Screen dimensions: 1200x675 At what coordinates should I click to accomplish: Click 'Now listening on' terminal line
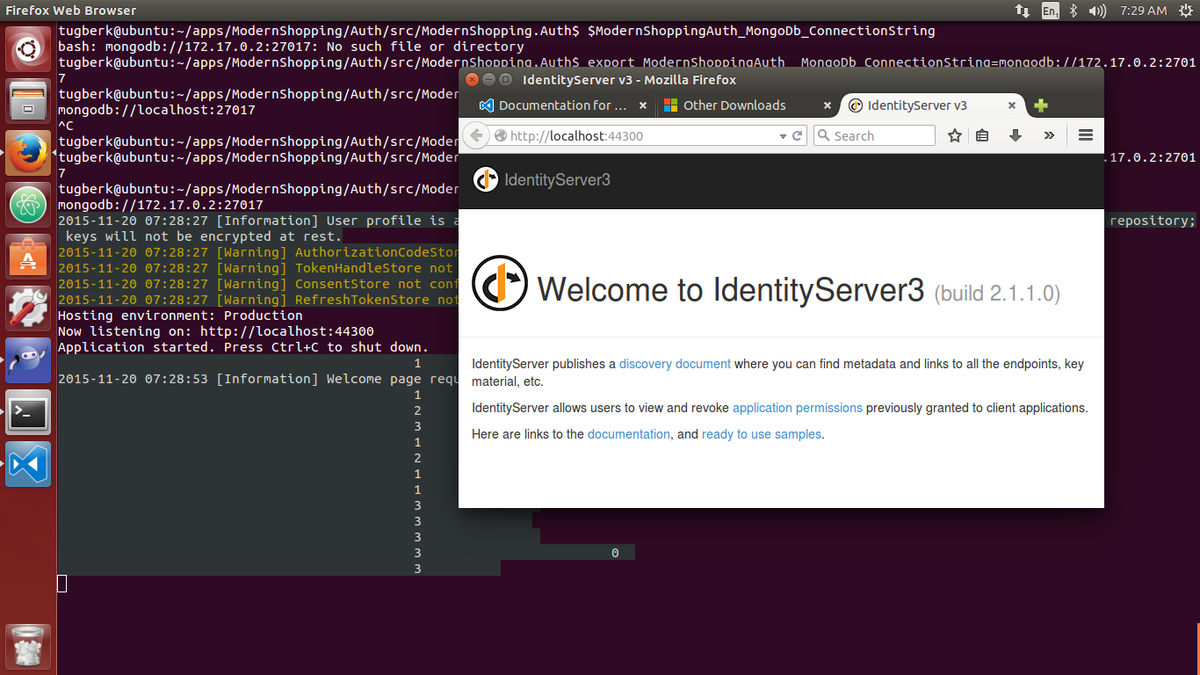coord(216,331)
